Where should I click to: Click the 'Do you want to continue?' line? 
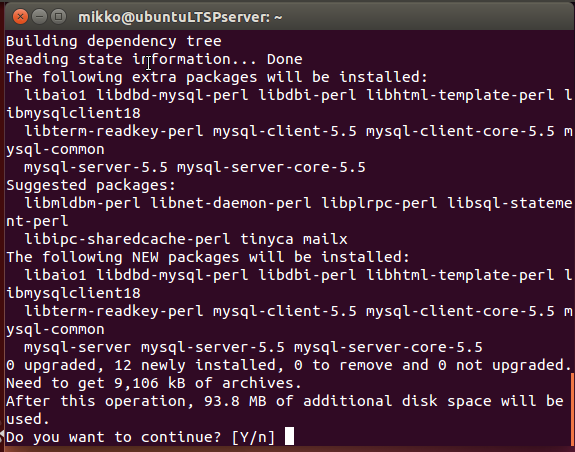(140, 437)
